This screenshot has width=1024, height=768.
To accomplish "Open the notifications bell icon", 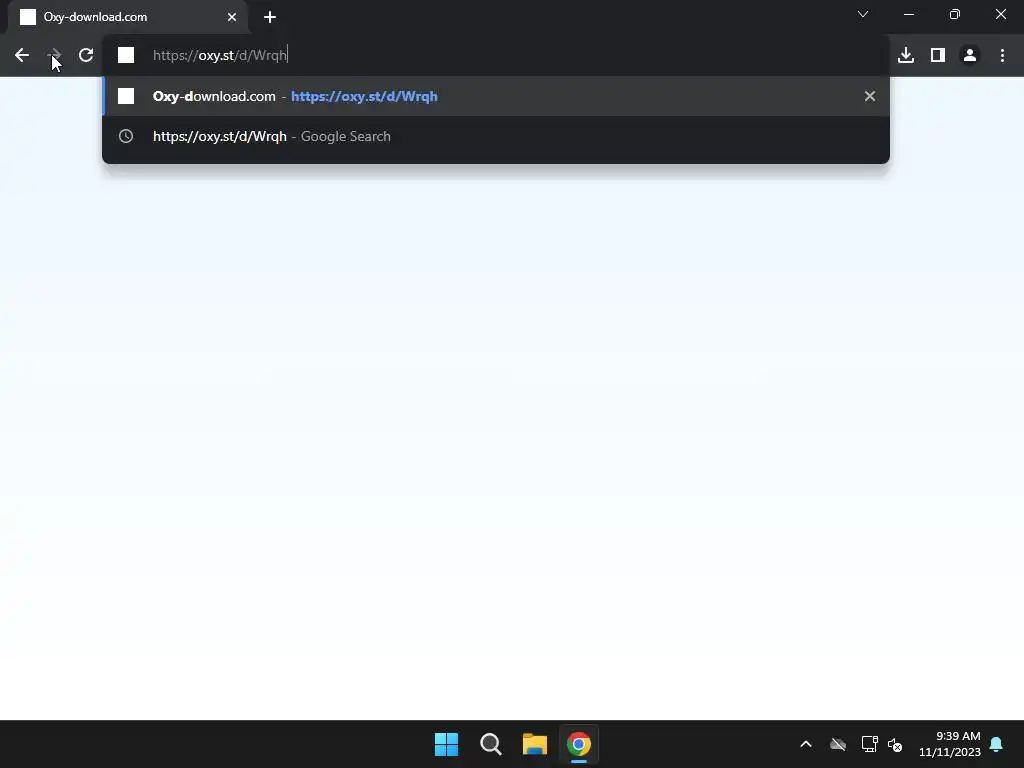I will [997, 744].
